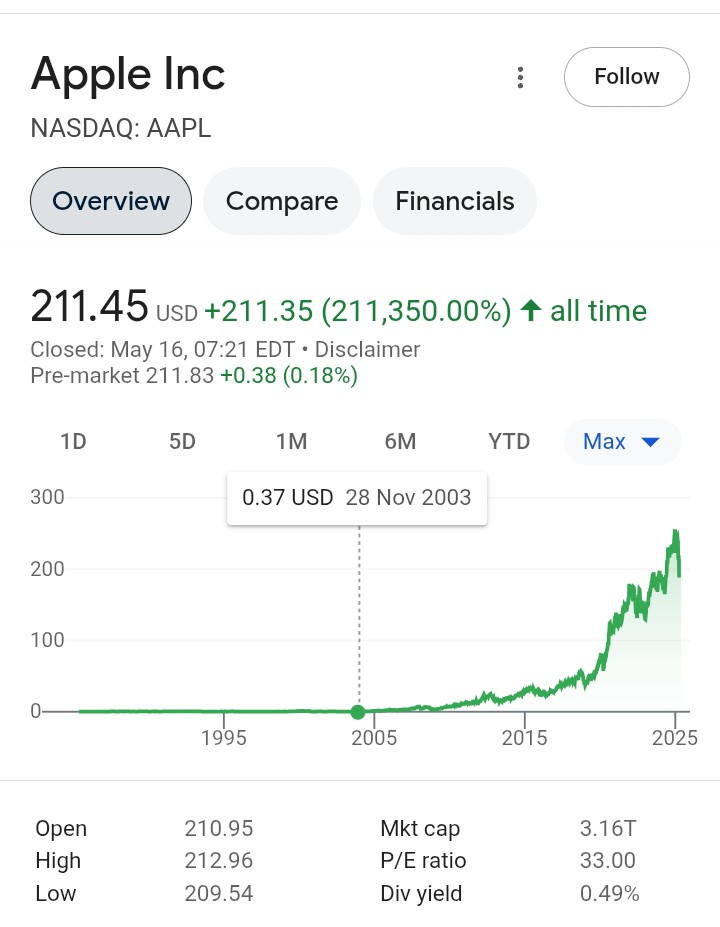Click the Disclaimer link
The width and height of the screenshot is (720, 927).
367,350
